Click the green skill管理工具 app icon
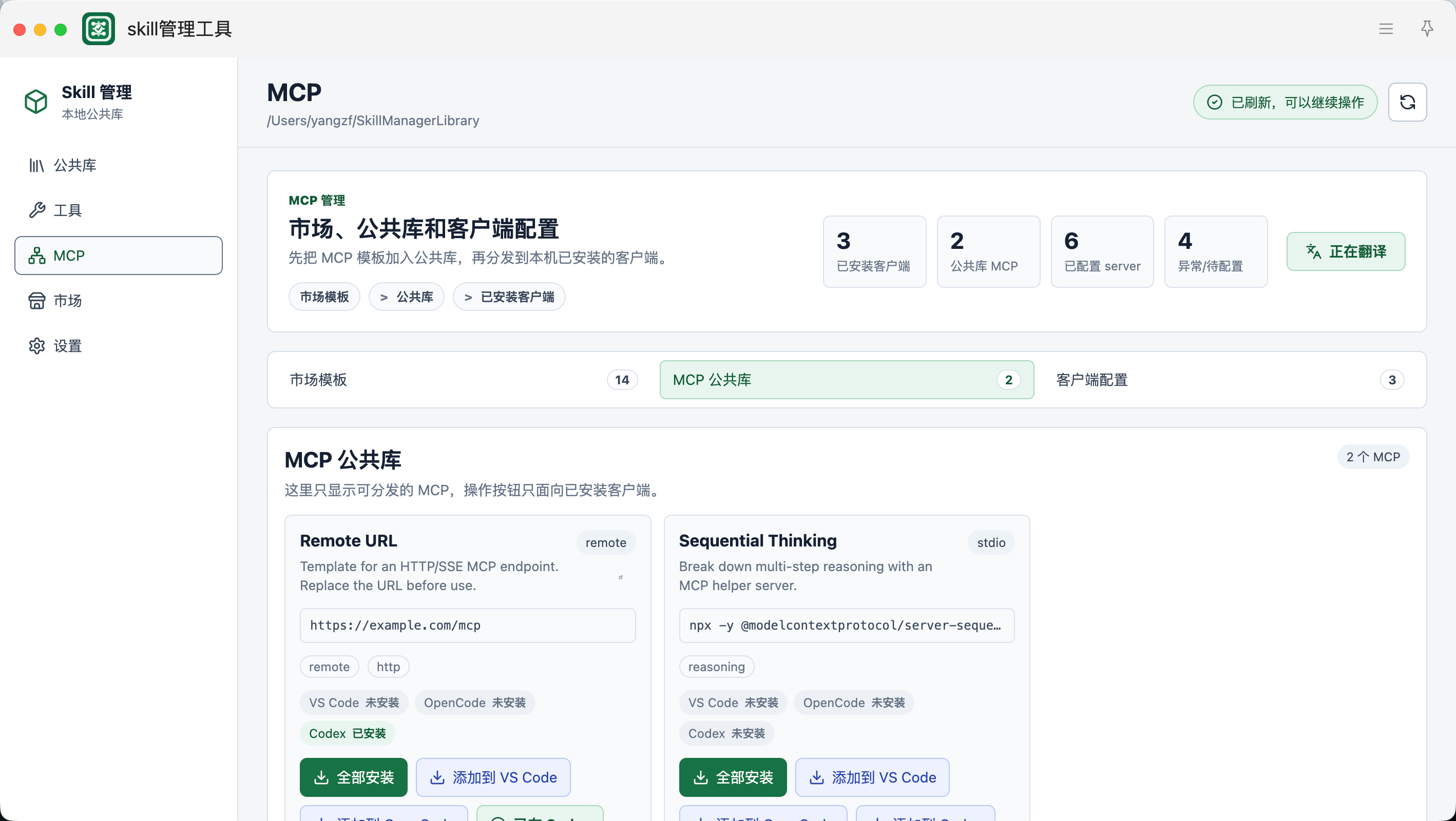The height and width of the screenshot is (821, 1456). pos(99,29)
